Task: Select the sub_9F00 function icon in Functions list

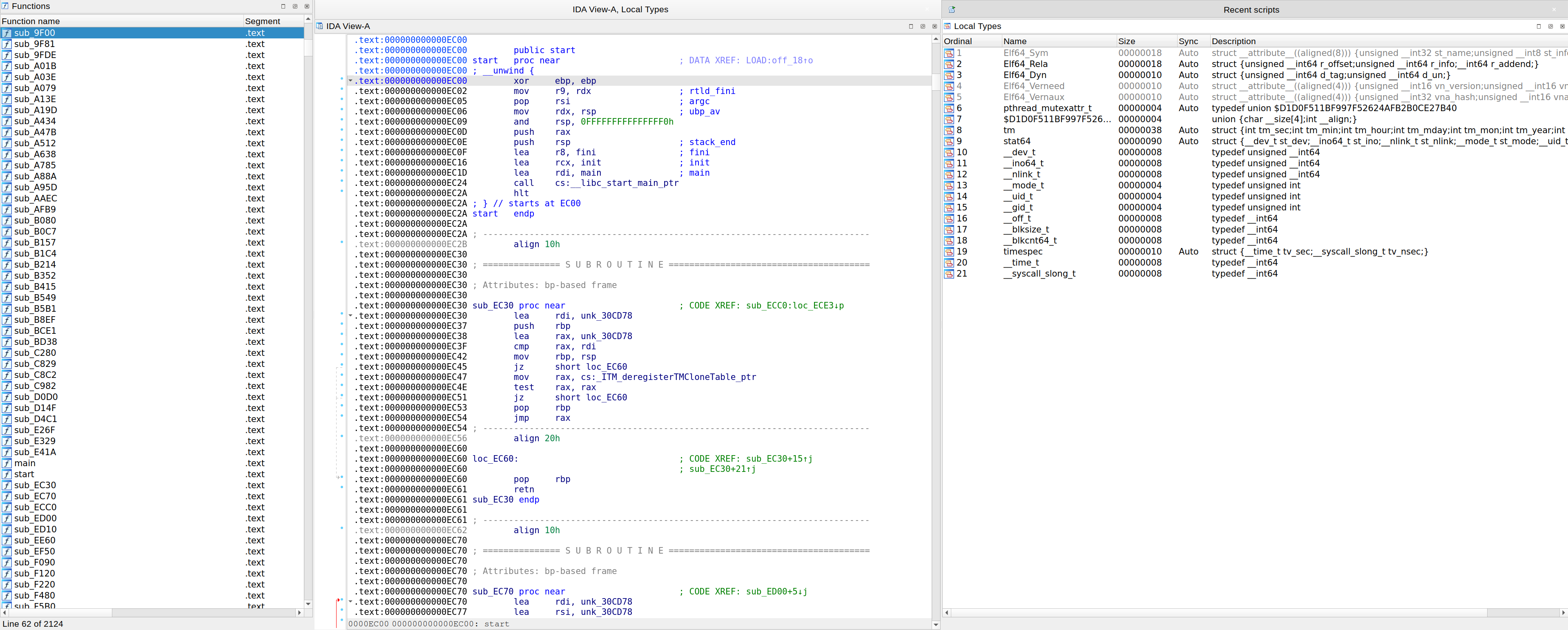Action: pos(6,33)
